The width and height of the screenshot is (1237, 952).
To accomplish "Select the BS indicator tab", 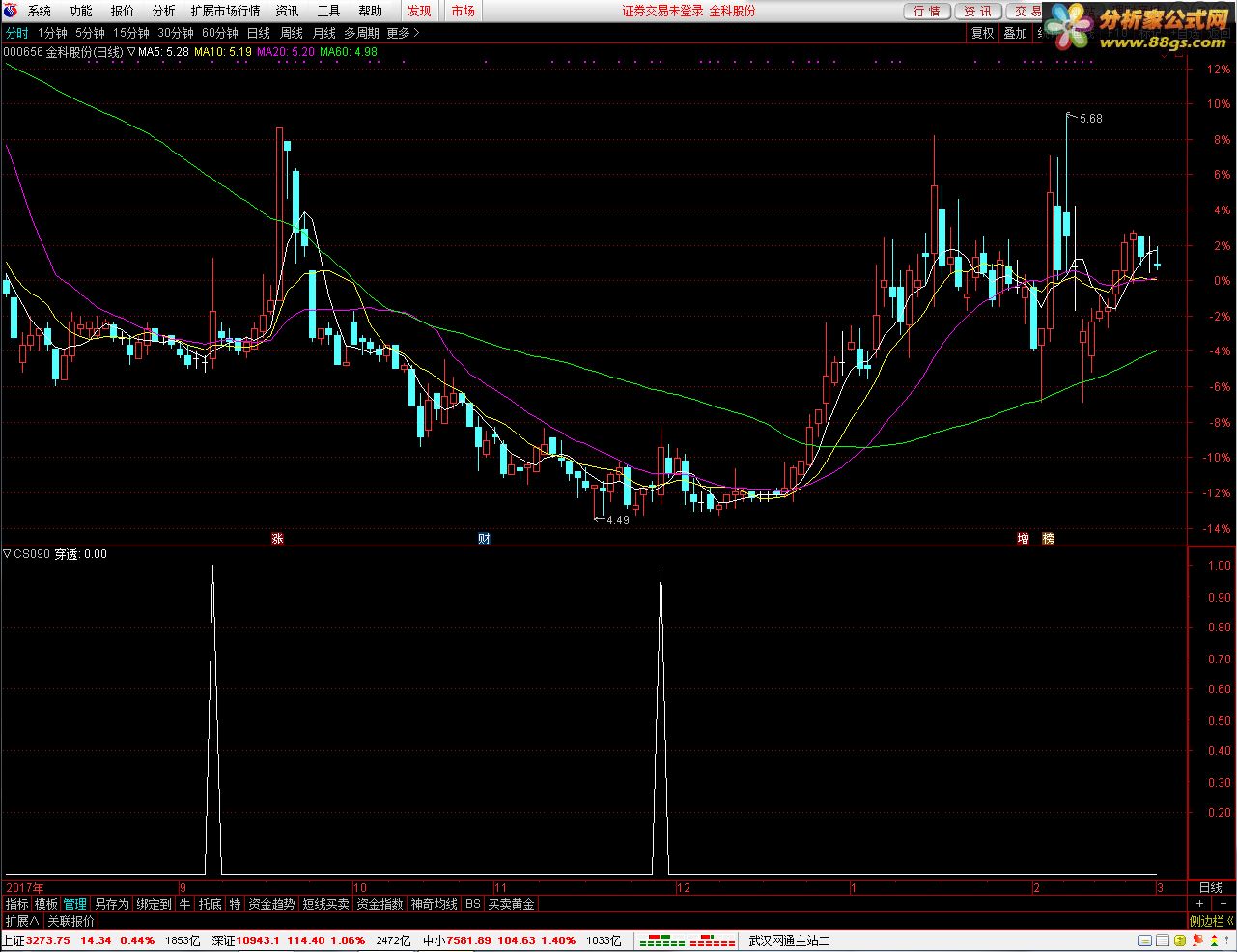I will (x=472, y=905).
